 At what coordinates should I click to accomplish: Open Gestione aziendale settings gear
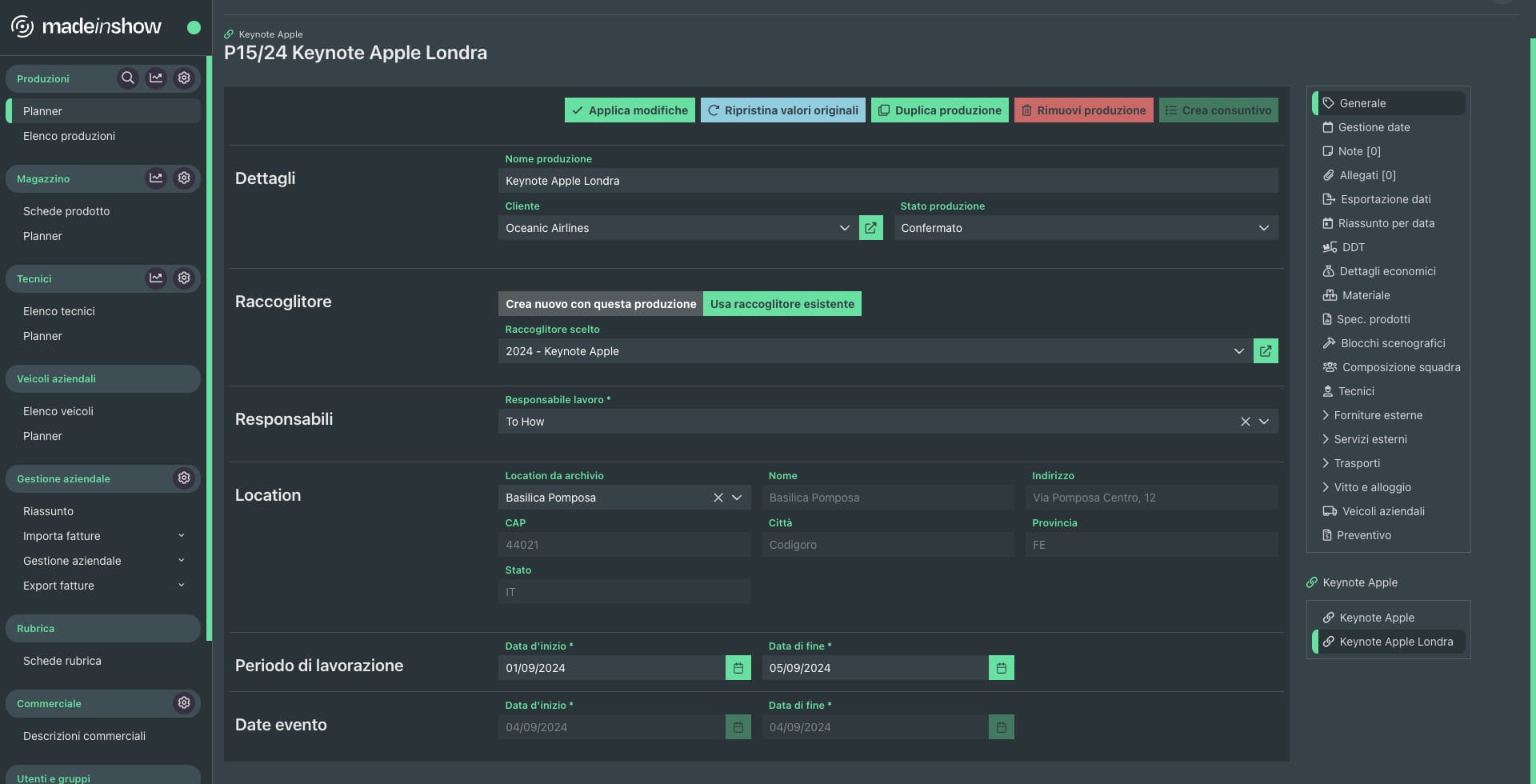pyautogui.click(x=184, y=478)
